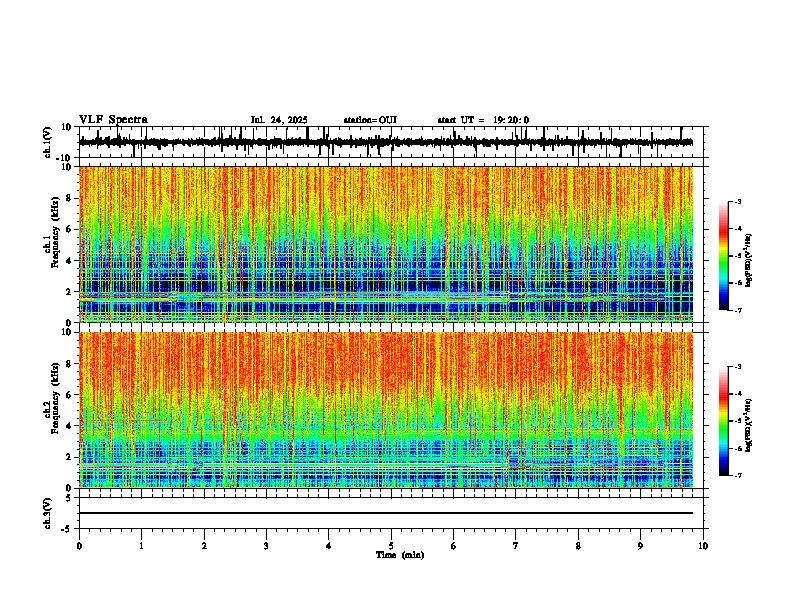
Task: Click the ch.1 'Frequency (kHz)' axis label
Action: click(x=53, y=232)
